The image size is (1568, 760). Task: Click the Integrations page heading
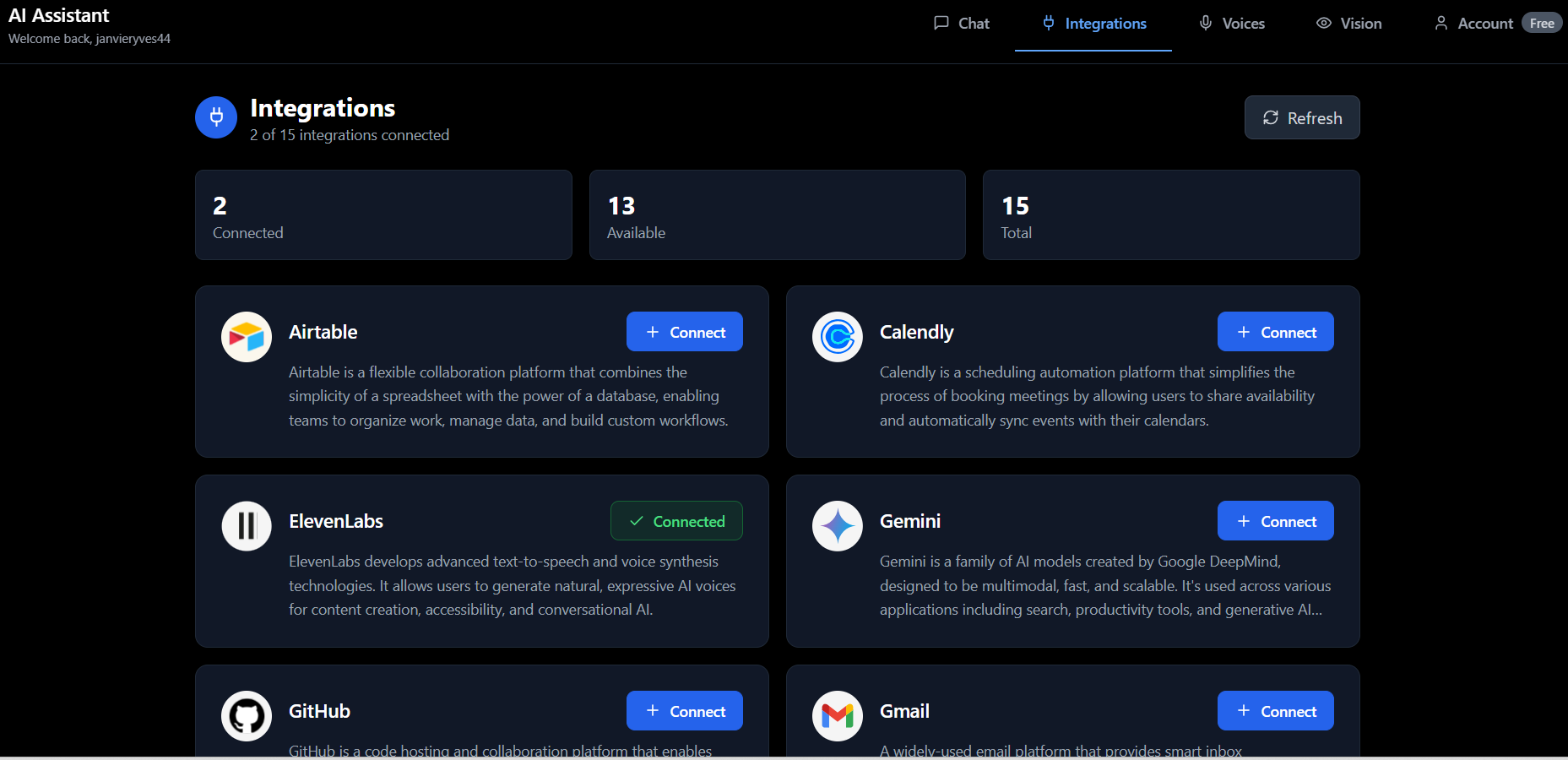click(x=323, y=108)
